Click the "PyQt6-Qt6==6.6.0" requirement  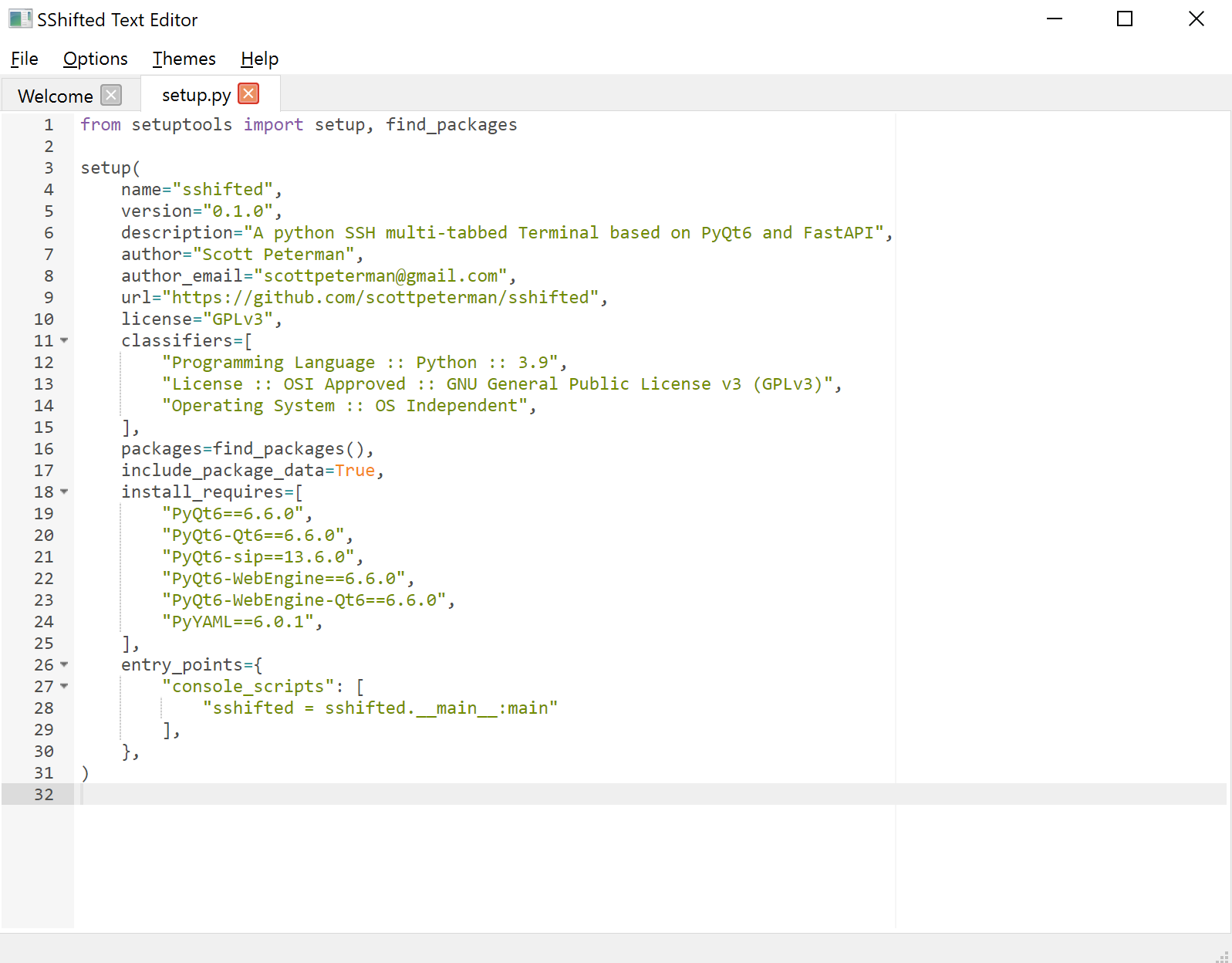point(253,535)
